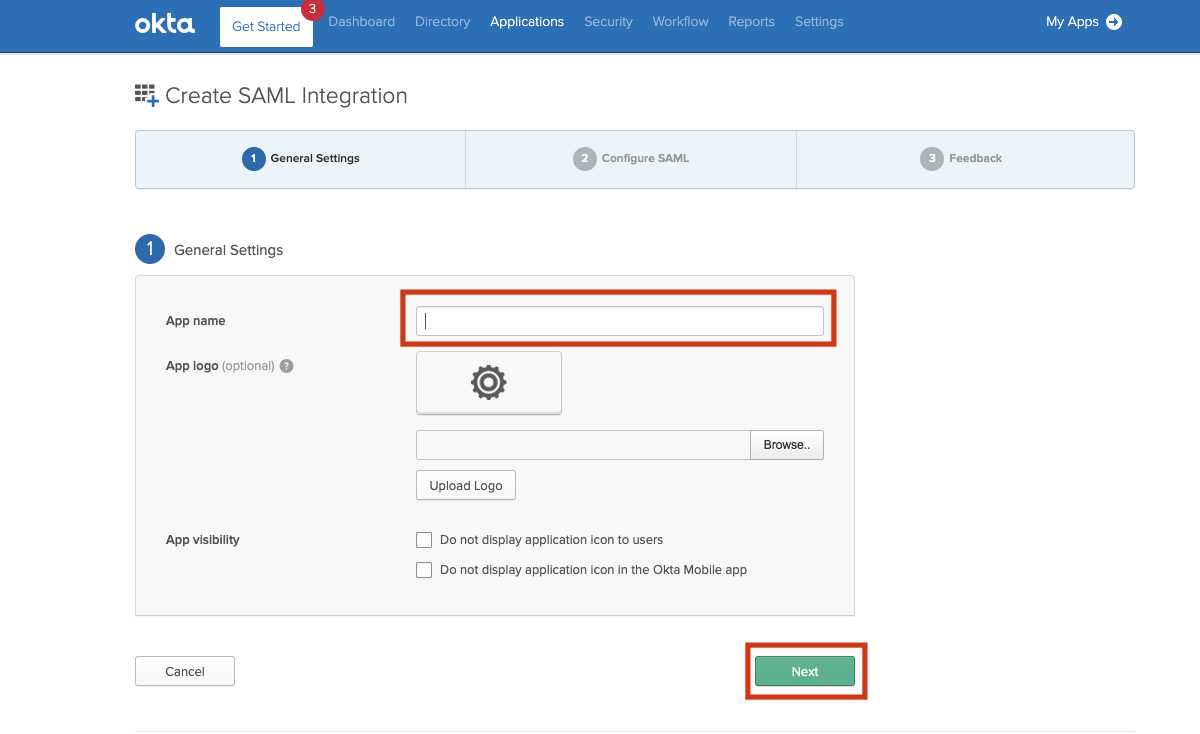
Task: Focus the App name input field
Action: pos(620,321)
